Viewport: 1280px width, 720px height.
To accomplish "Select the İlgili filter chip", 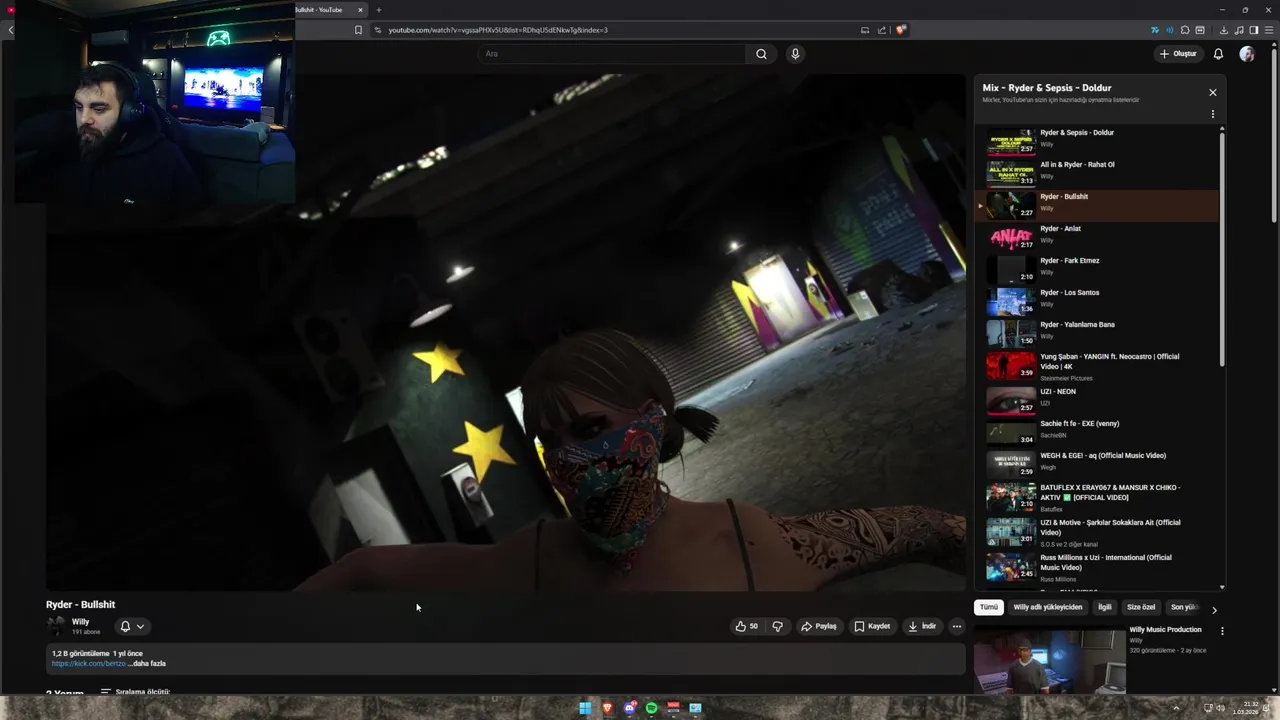I will coord(1104,607).
